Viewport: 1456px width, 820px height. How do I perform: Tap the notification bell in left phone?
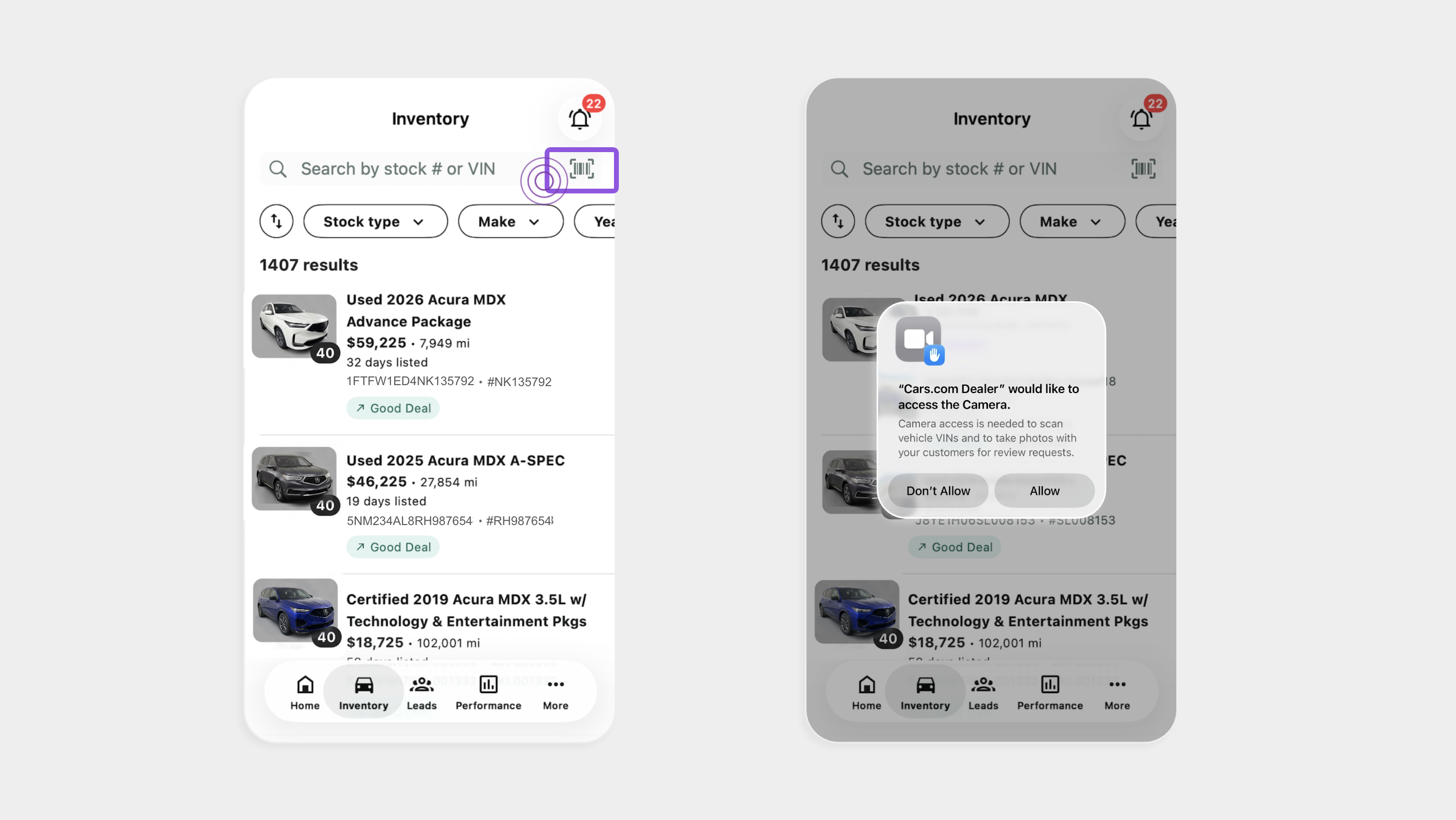click(579, 119)
